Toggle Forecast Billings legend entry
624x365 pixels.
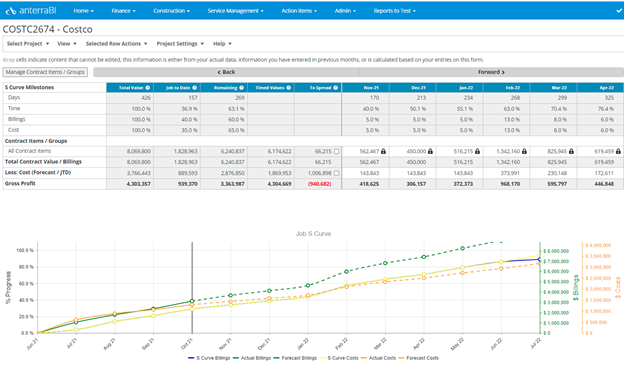tap(295, 358)
